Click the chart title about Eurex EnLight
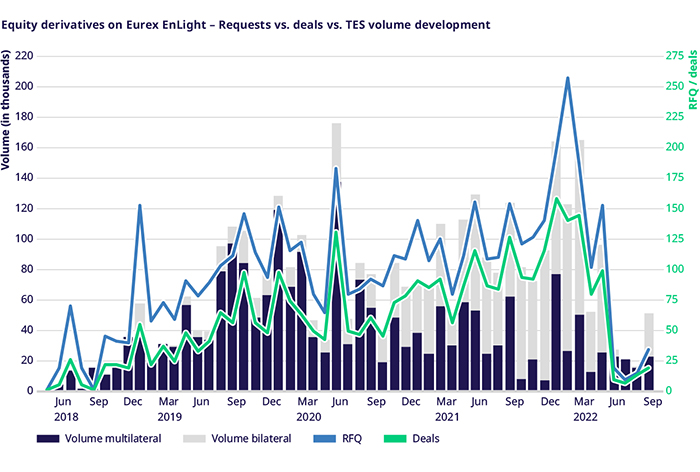700x472 pixels. coord(254,20)
